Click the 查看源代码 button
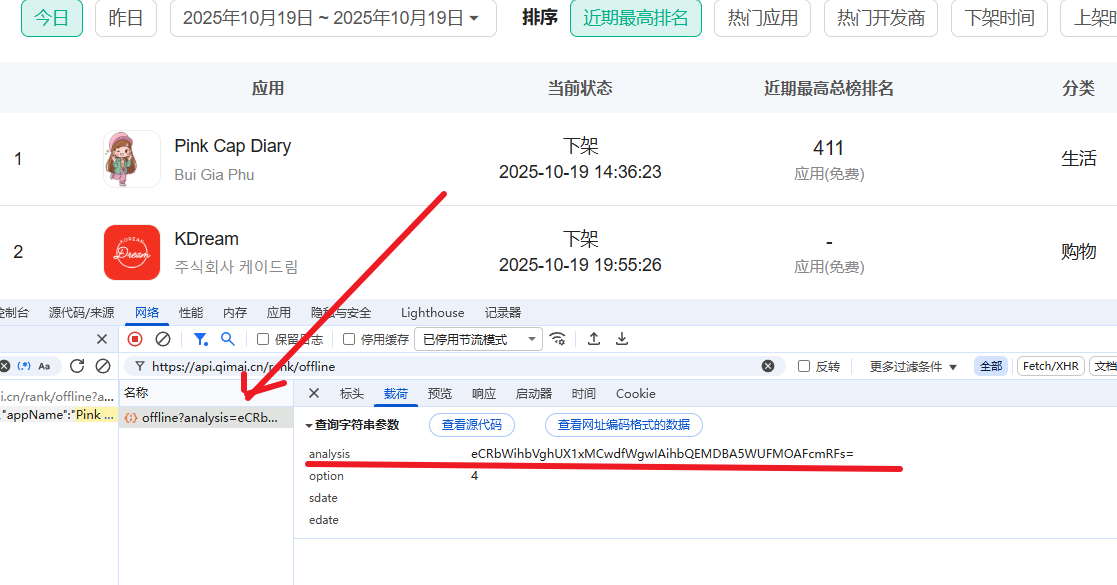 tap(472, 425)
